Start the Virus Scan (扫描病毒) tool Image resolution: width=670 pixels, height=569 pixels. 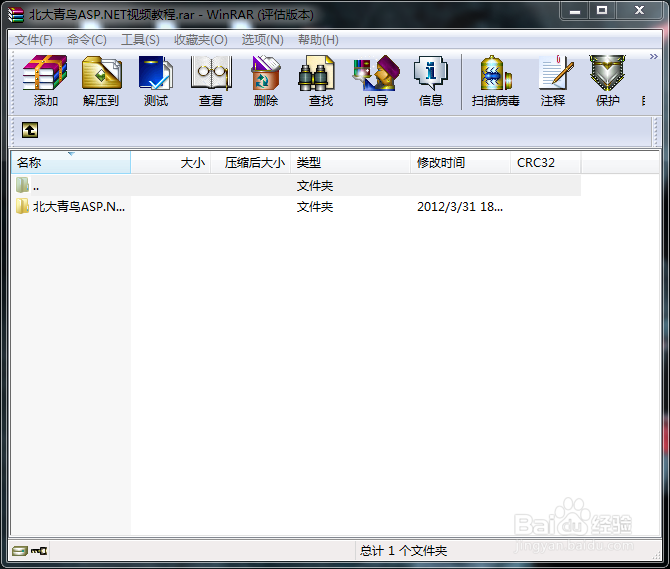496,81
